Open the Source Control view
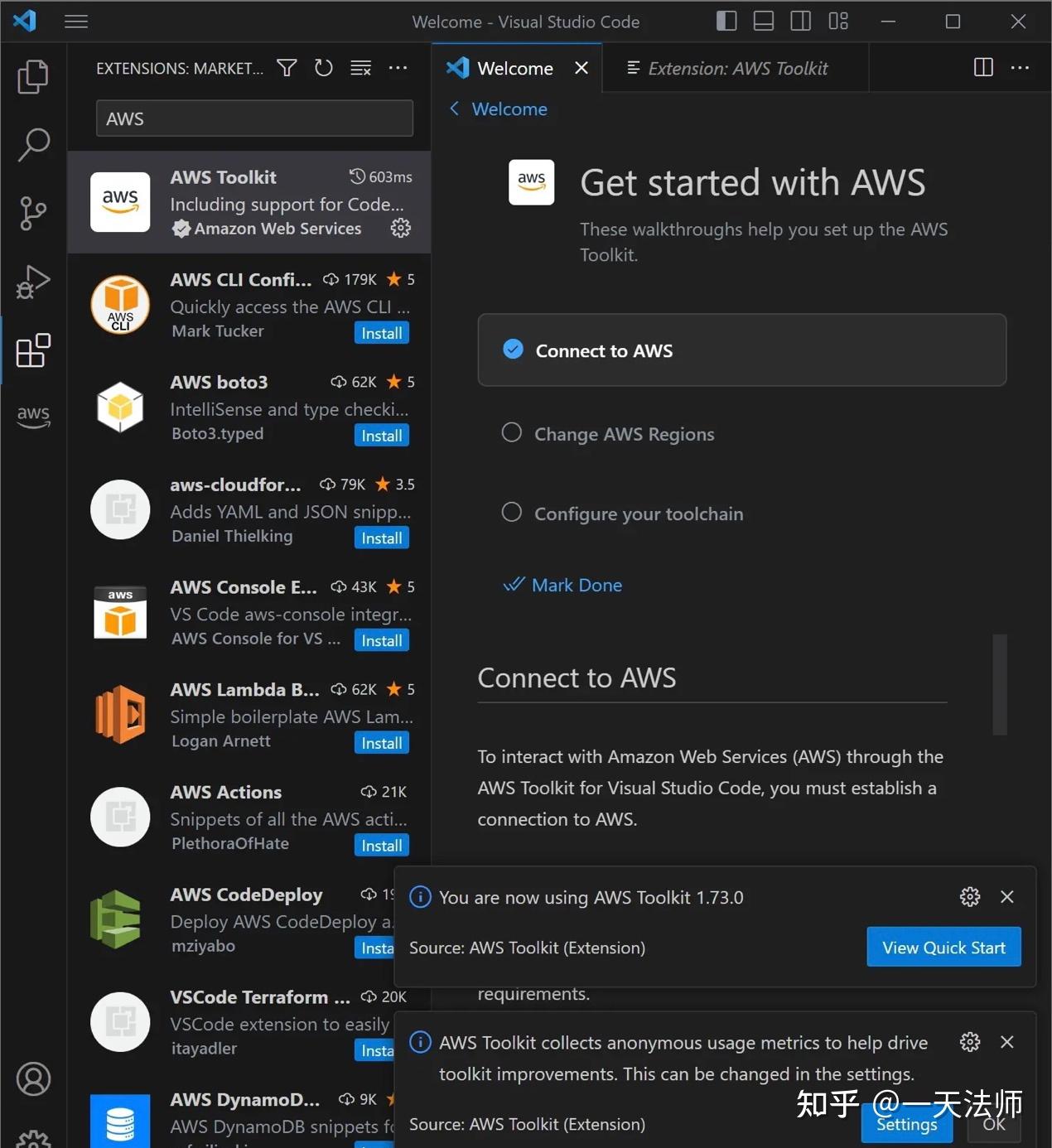The height and width of the screenshot is (1148, 1052). [x=33, y=213]
